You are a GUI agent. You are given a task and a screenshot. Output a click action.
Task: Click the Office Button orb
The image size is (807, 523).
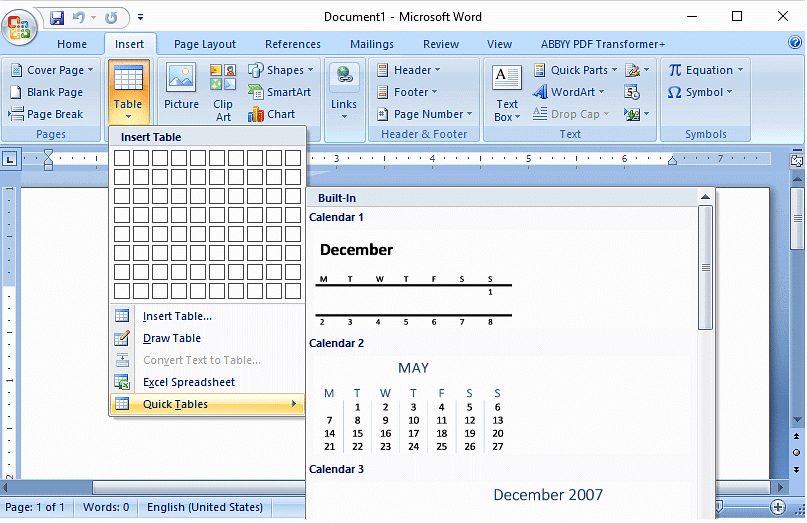[x=19, y=27]
